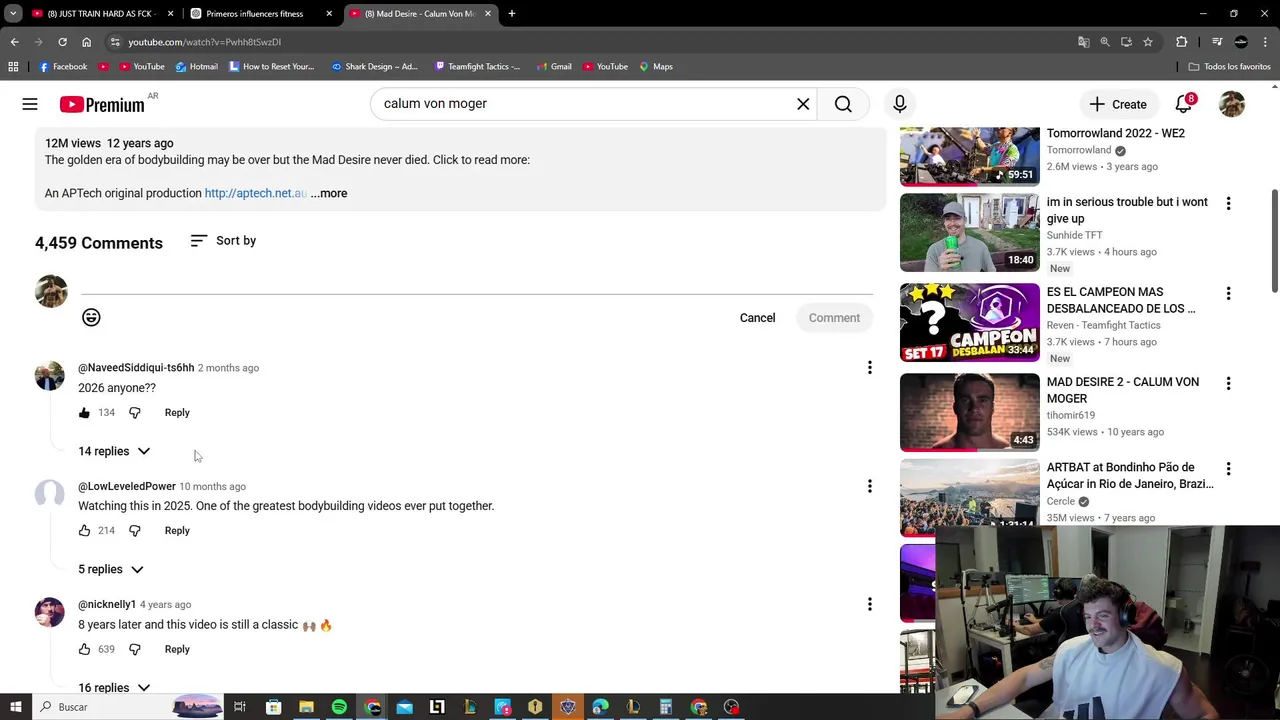Image resolution: width=1280 pixels, height=720 pixels.
Task: Play Tomorrowland 2022 WE2 thumbnail
Action: tap(970, 156)
